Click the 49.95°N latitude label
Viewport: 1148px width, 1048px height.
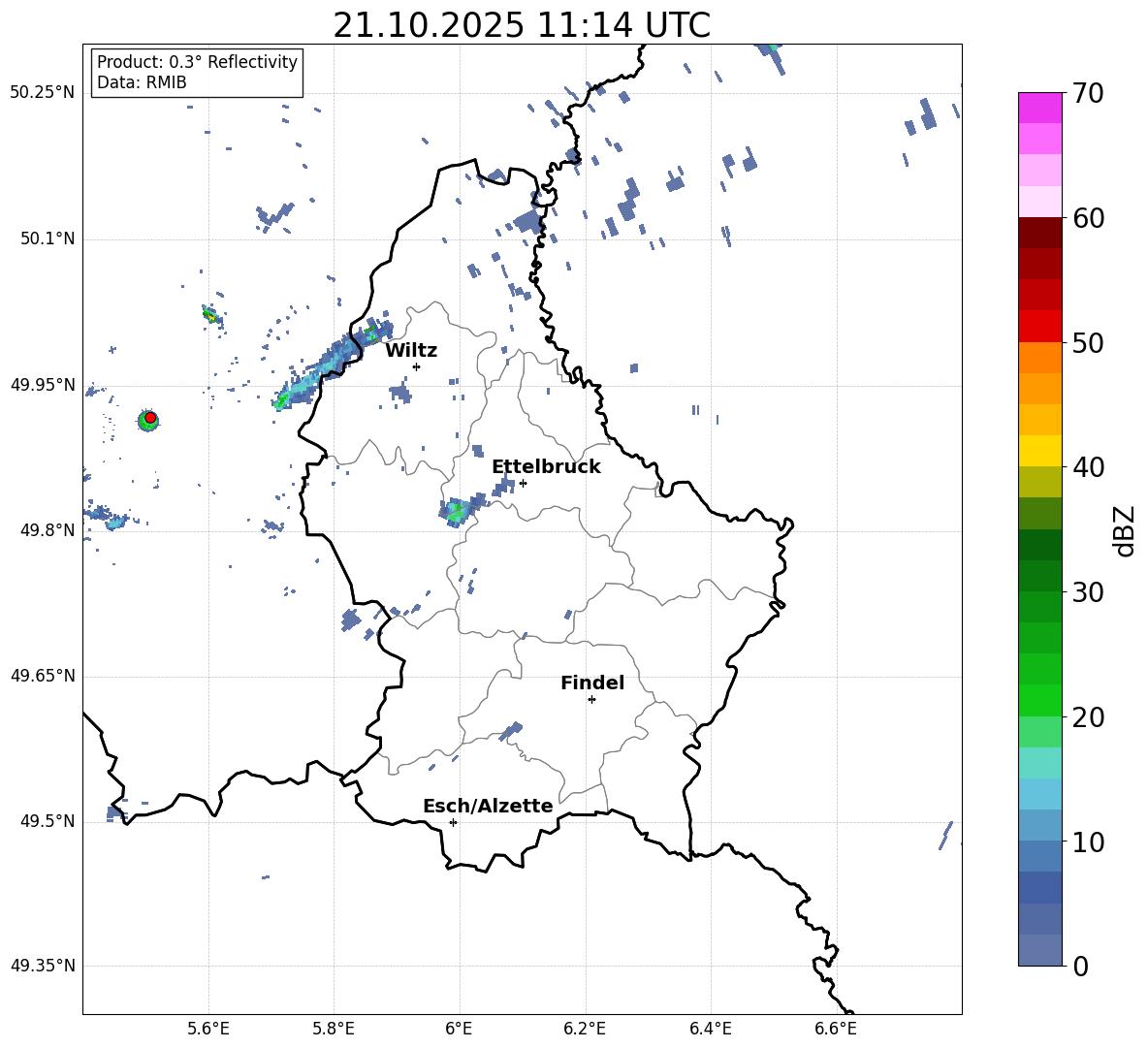(43, 385)
